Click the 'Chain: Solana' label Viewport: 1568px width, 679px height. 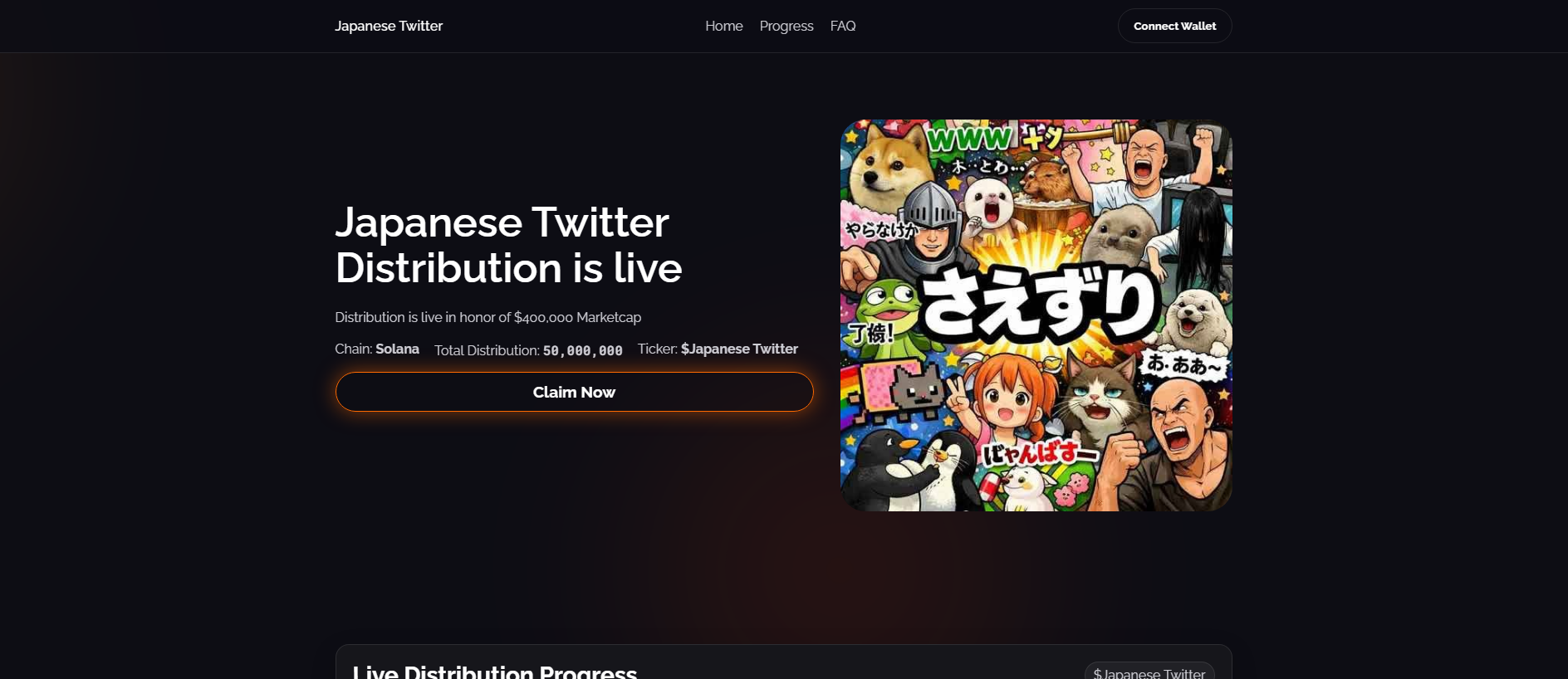click(x=377, y=349)
